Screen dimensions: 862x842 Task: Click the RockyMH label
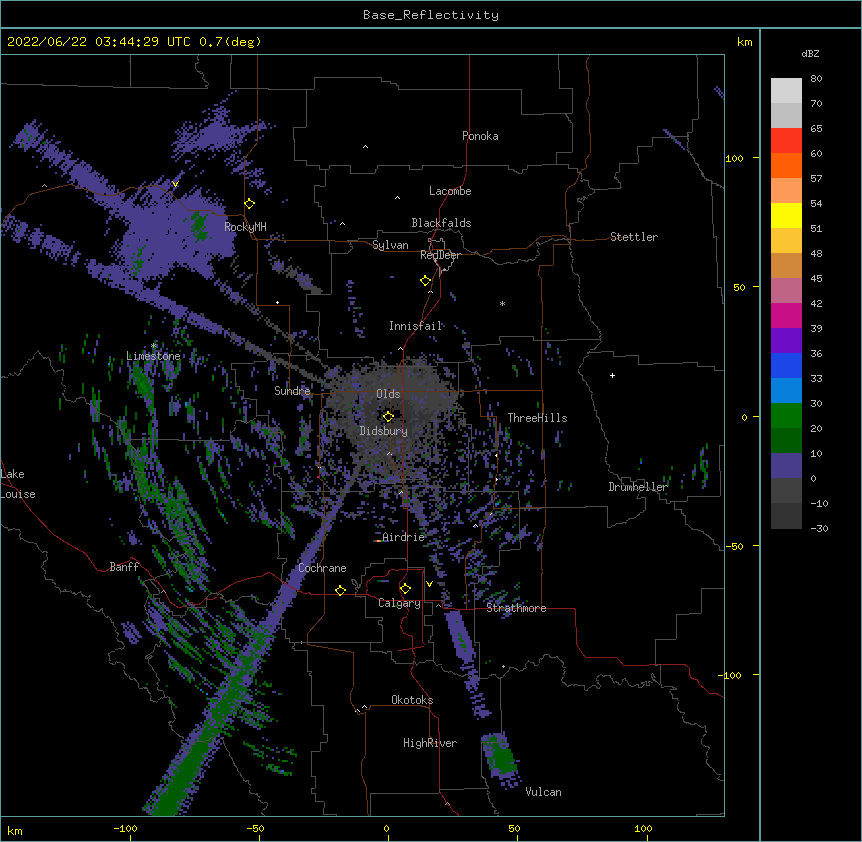tap(245, 227)
